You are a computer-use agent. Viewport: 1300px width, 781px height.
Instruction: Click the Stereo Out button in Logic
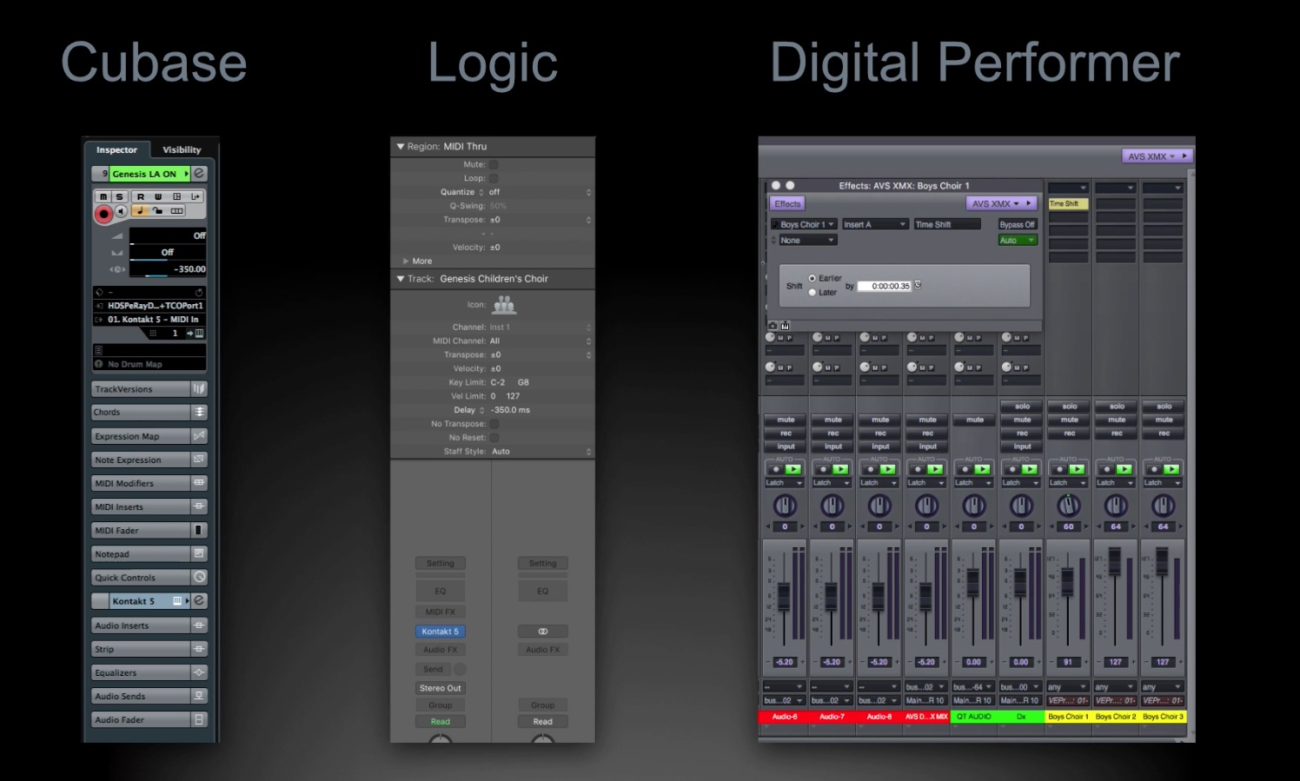440,688
